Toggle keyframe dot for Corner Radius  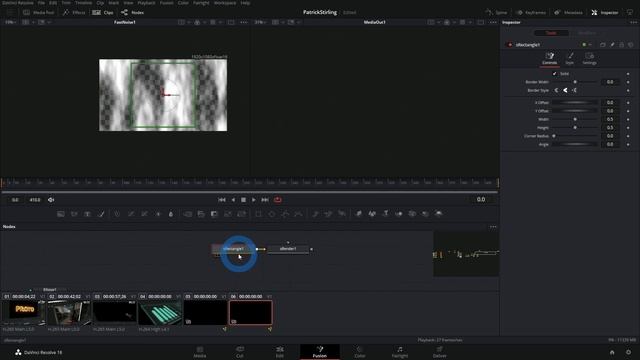[628, 136]
